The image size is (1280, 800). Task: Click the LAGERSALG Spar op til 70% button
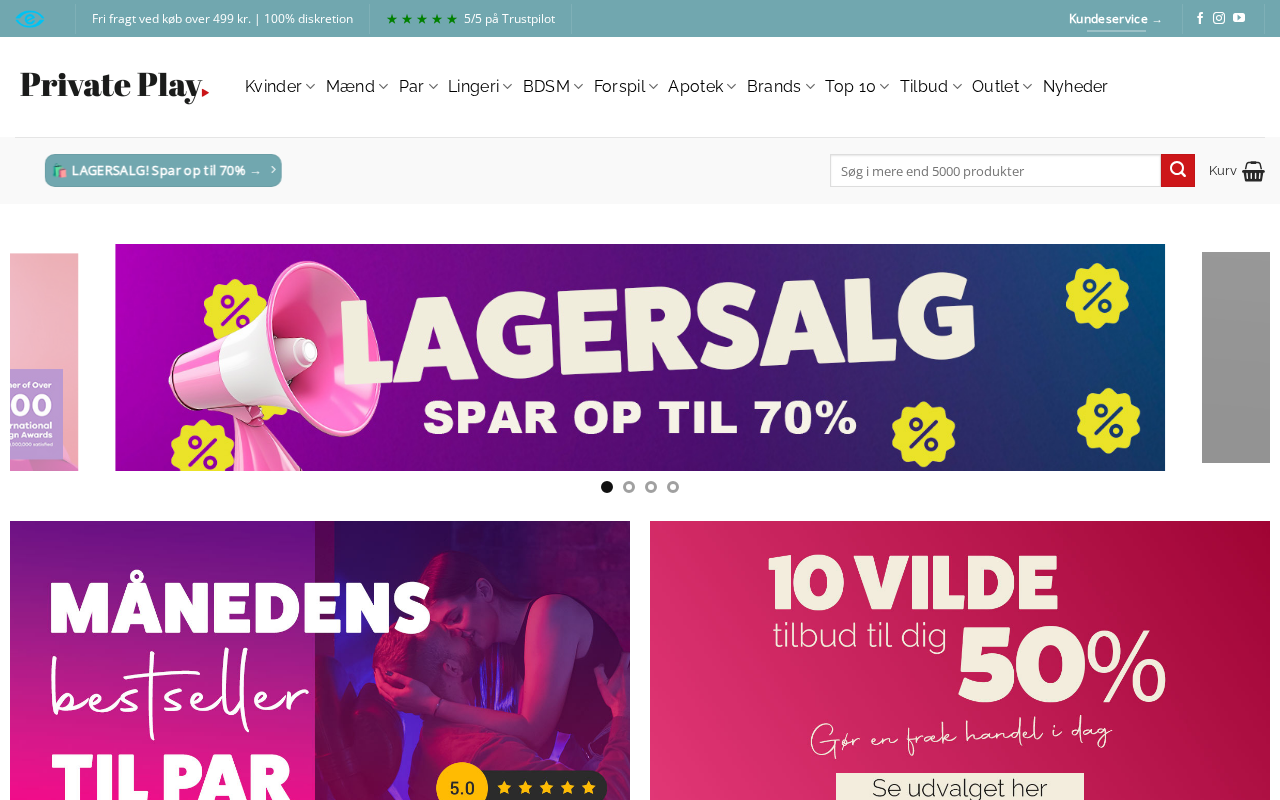pyautogui.click(x=163, y=170)
